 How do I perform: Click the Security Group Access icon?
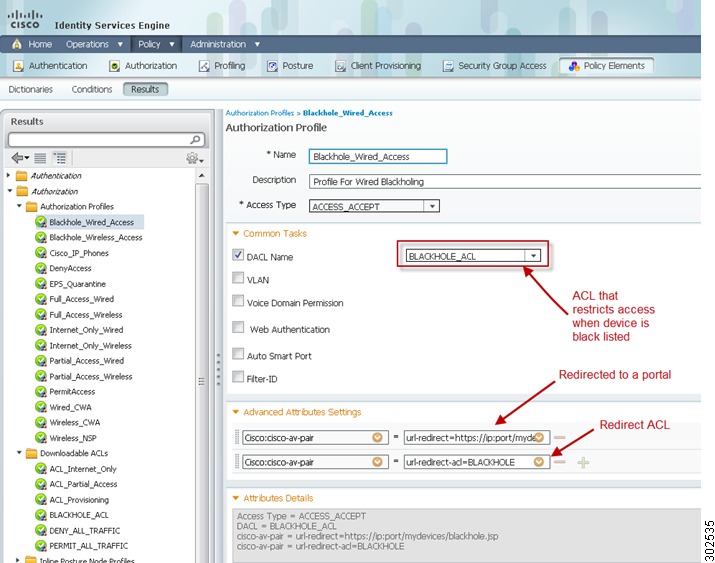pos(448,66)
